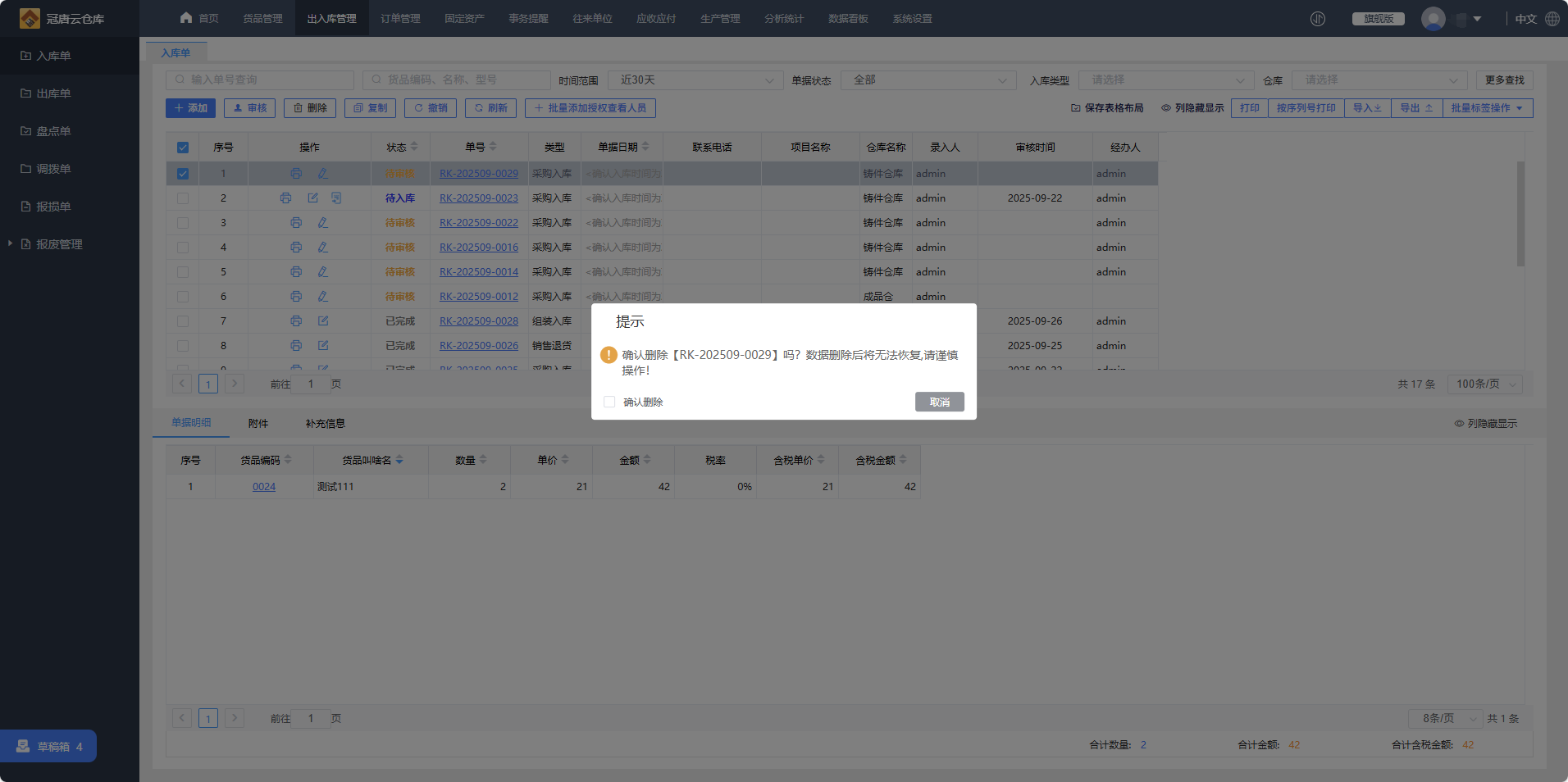
Task: Switch to 附件 tab
Action: (258, 424)
